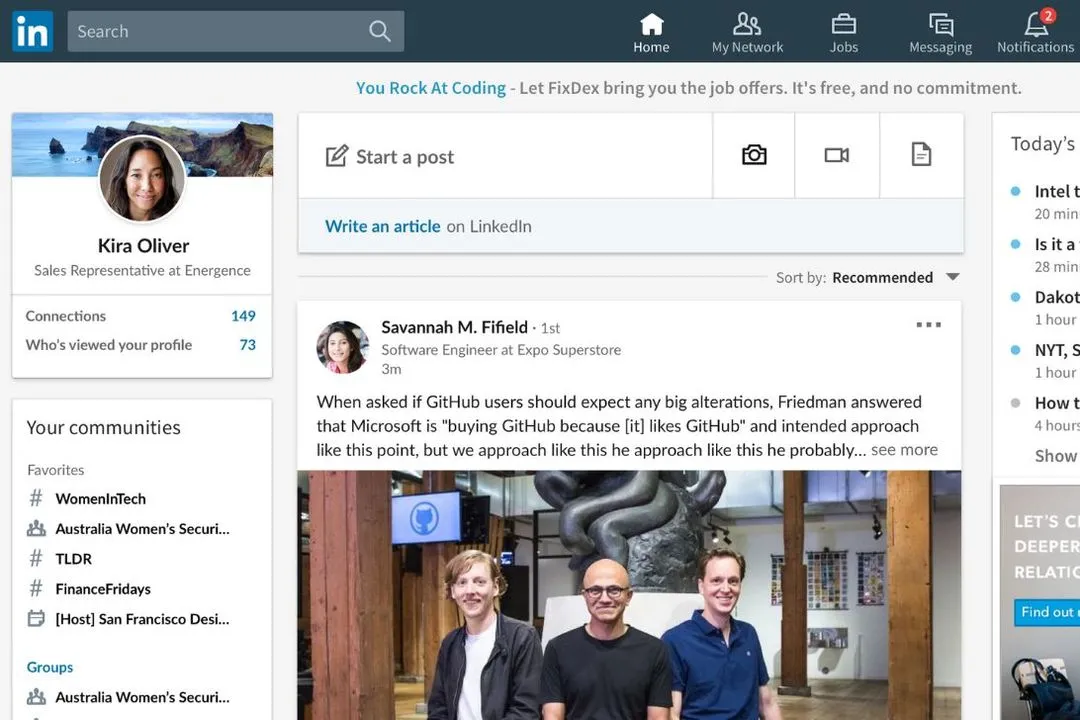
Task: Focus the Search input field
Action: [236, 31]
